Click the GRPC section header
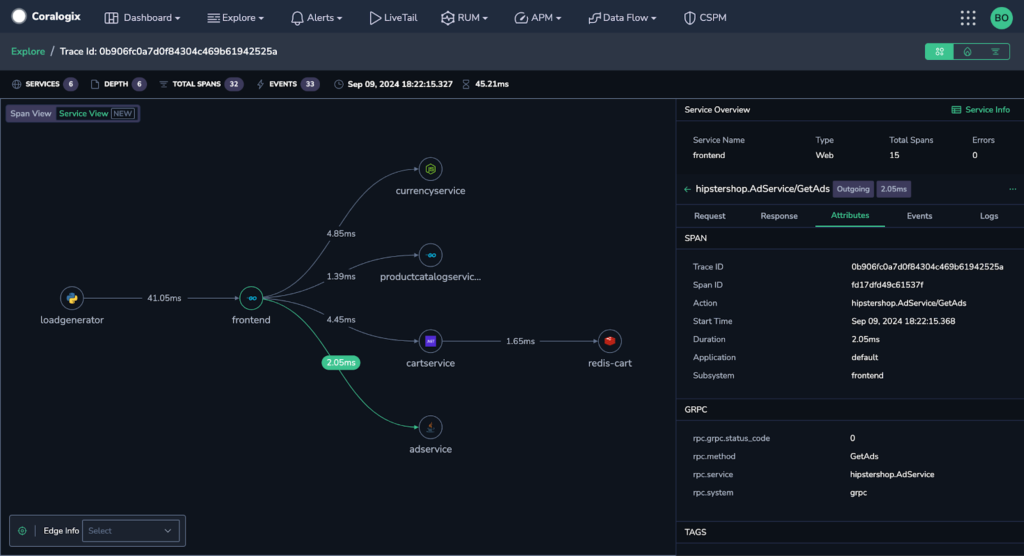Screen dimensions: 1024x556 click(696, 410)
